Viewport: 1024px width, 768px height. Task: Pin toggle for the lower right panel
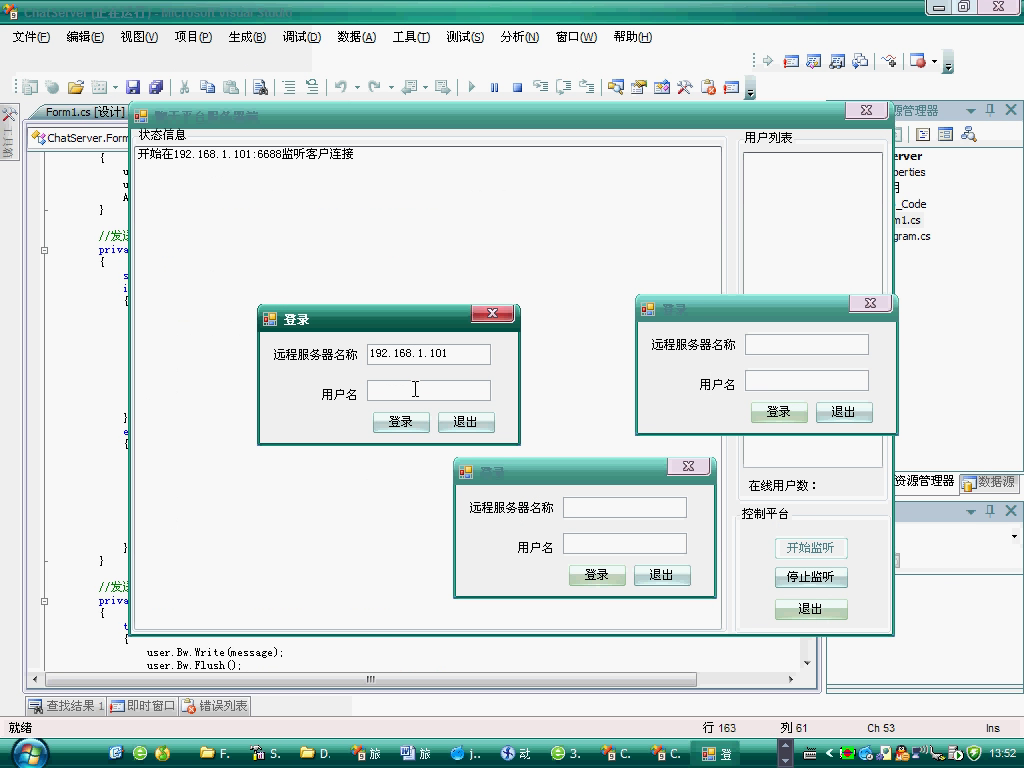[990, 511]
